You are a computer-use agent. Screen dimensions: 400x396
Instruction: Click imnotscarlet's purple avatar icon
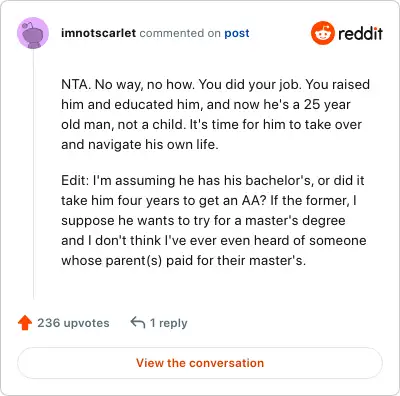(x=33, y=33)
